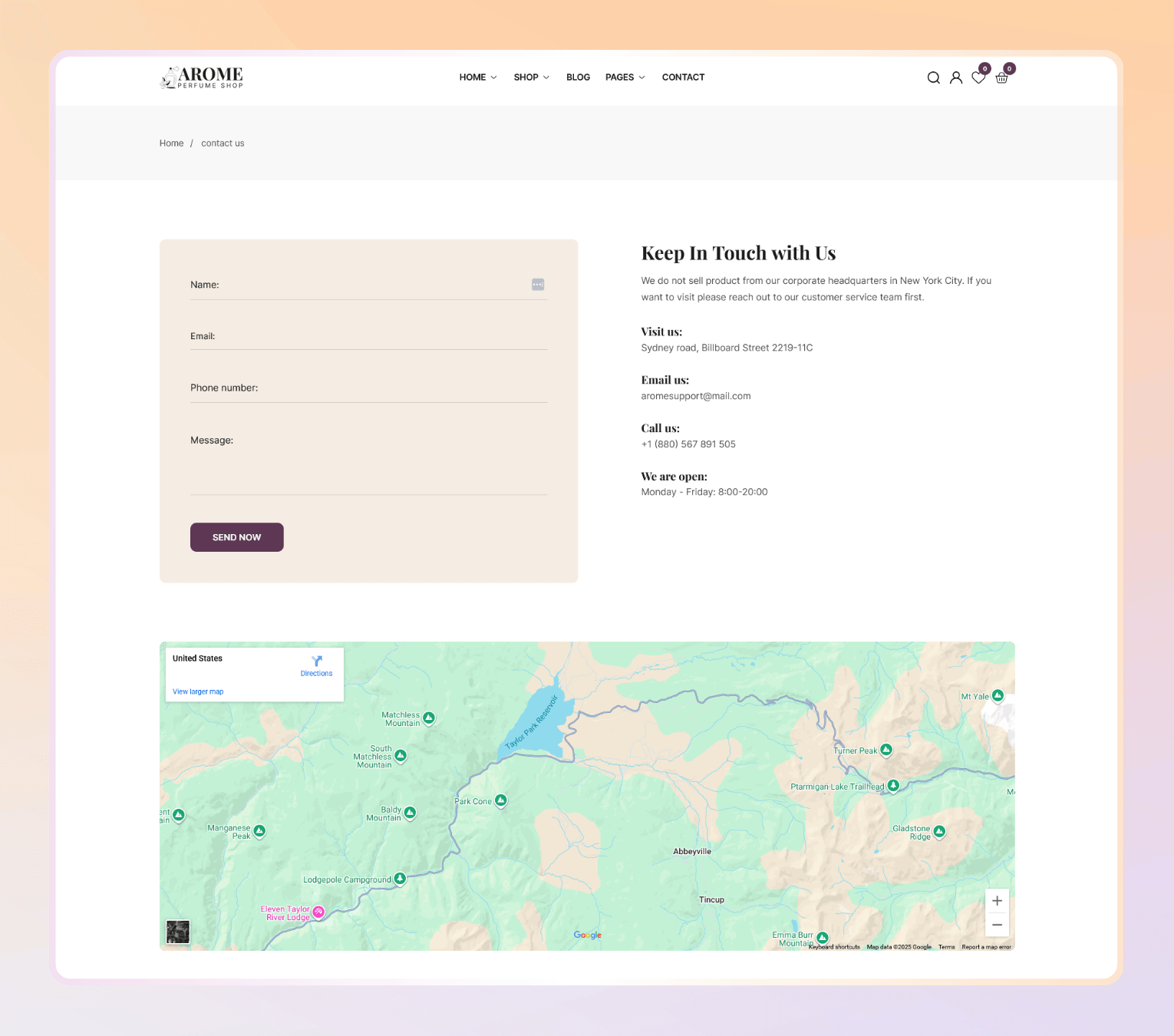The width and height of the screenshot is (1174, 1036).
Task: Open the Contact menu item
Action: tap(683, 78)
